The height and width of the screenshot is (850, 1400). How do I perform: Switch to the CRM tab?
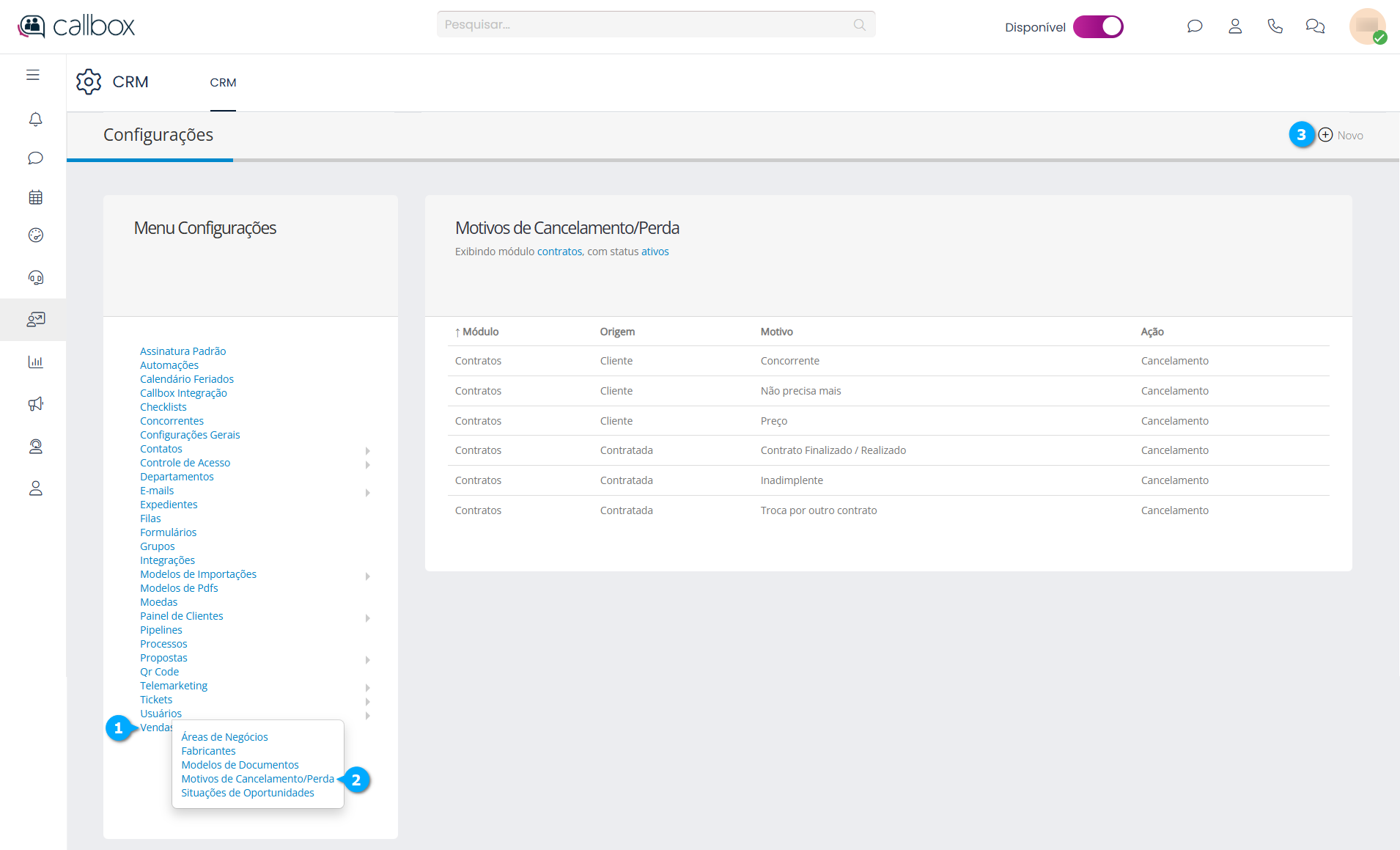(x=223, y=83)
